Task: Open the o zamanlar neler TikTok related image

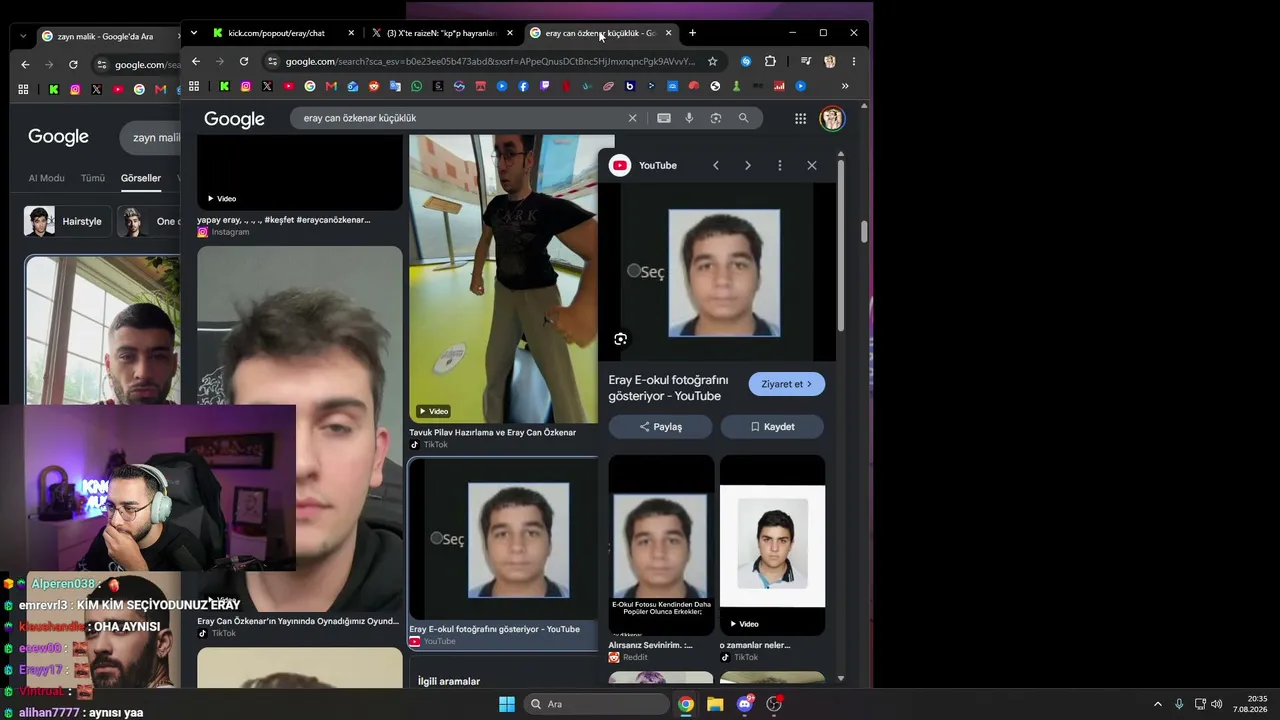Action: pyautogui.click(x=772, y=545)
